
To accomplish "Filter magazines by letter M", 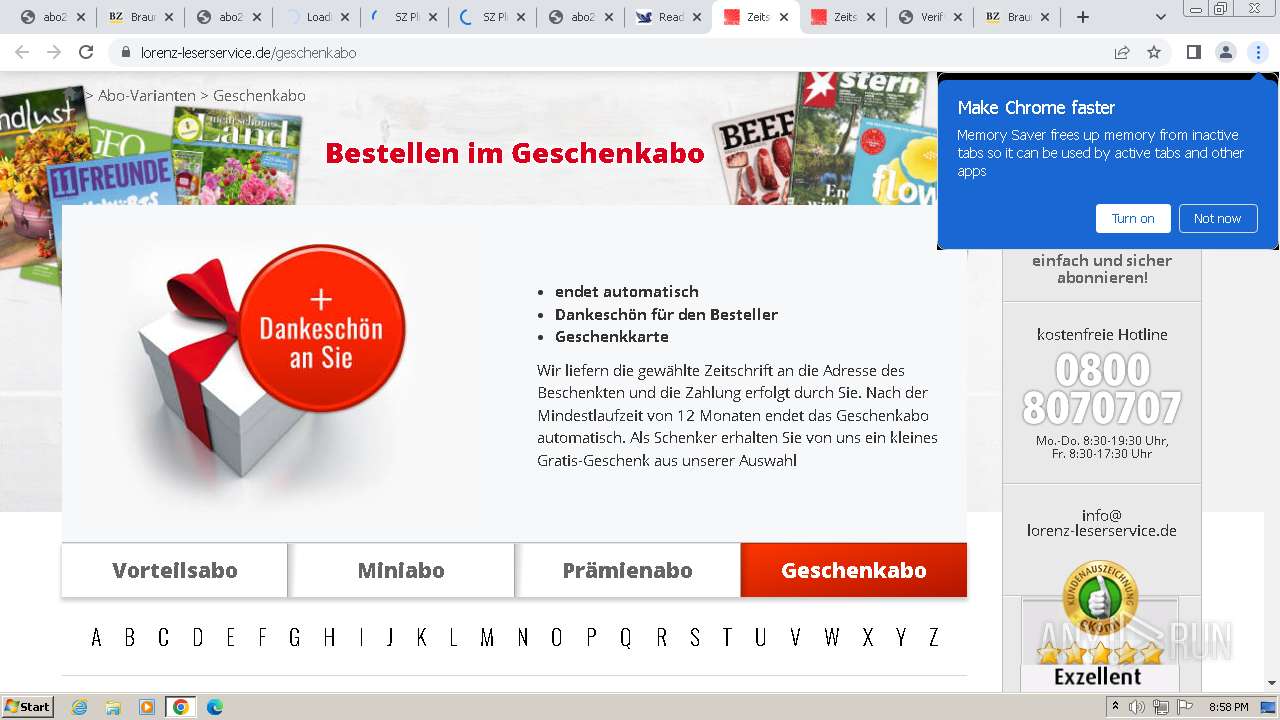I will point(487,637).
